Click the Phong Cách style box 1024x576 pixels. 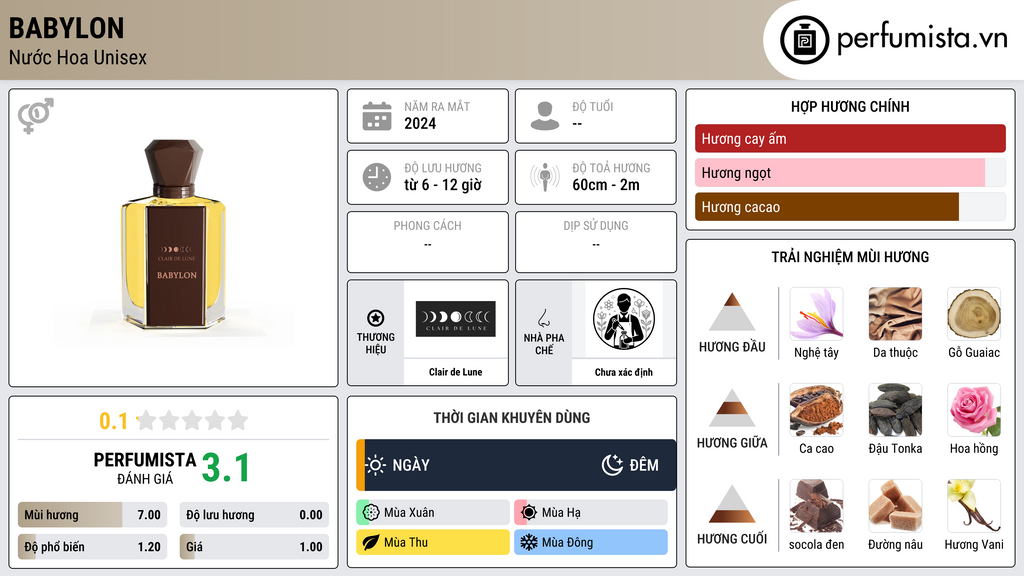coord(428,242)
